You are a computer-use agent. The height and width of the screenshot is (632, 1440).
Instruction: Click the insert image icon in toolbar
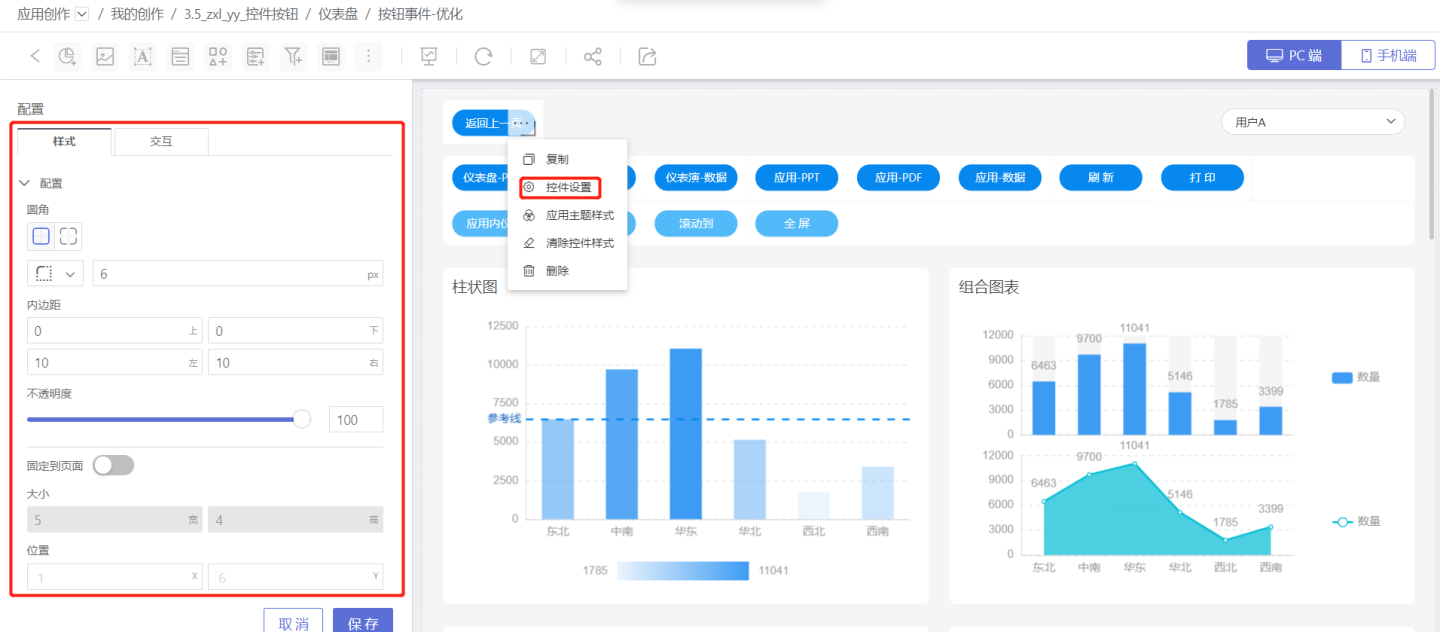(105, 57)
